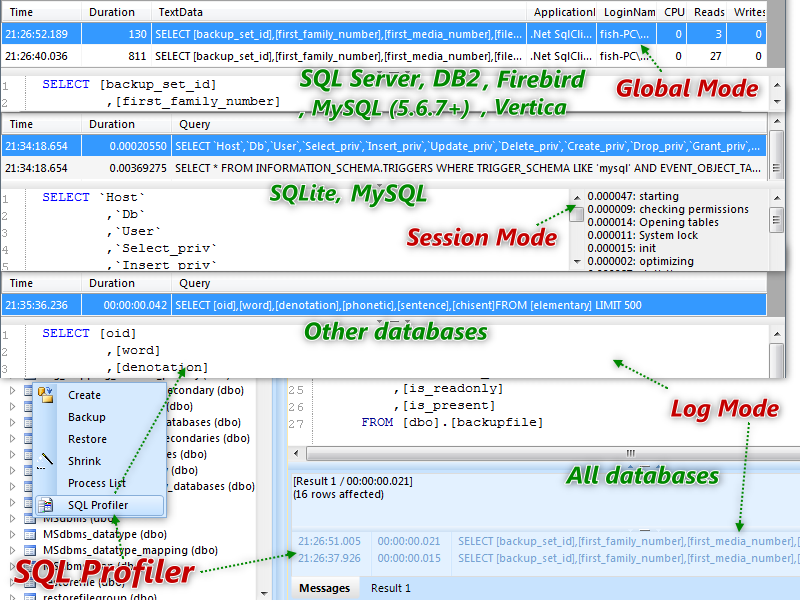Image resolution: width=800 pixels, height=600 pixels.
Task: Click scroll-down arrow of the table tree panel
Action: point(264,593)
